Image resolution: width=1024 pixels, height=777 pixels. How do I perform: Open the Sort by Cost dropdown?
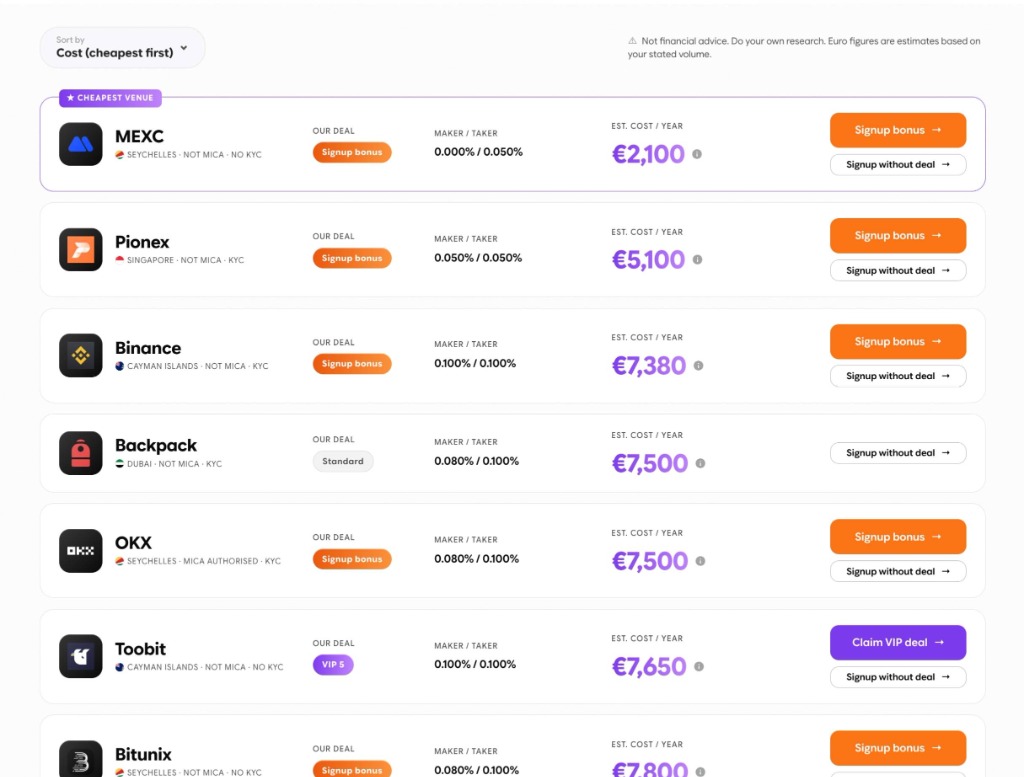coord(122,47)
